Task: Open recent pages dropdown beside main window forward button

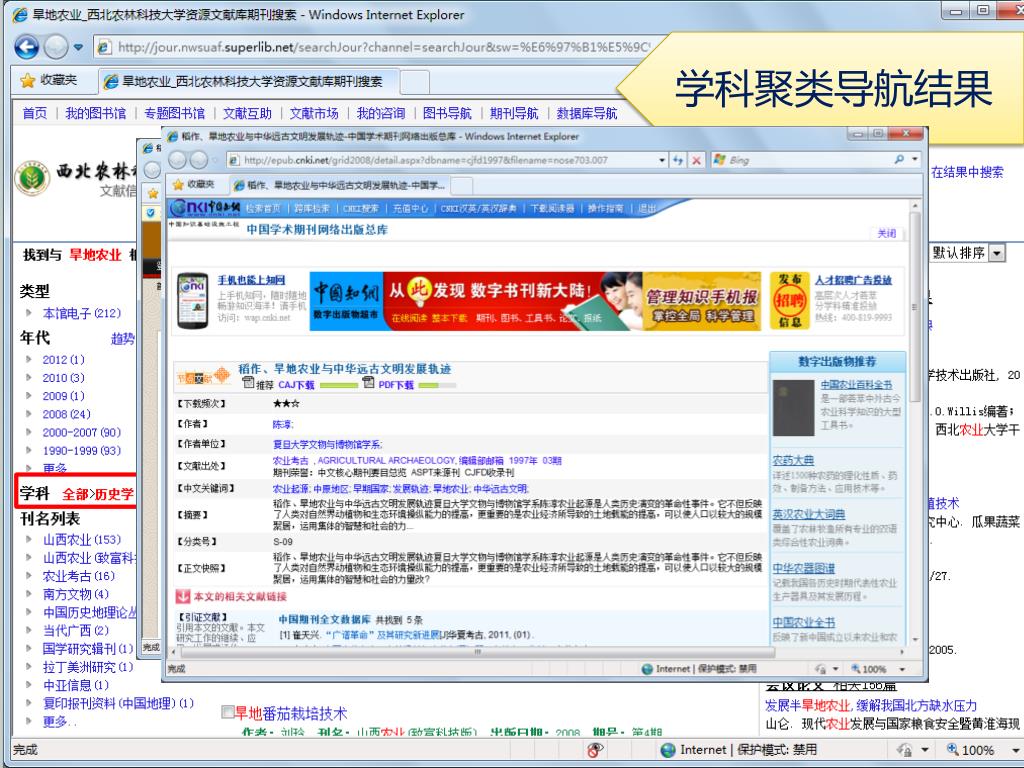Action: 78,48
